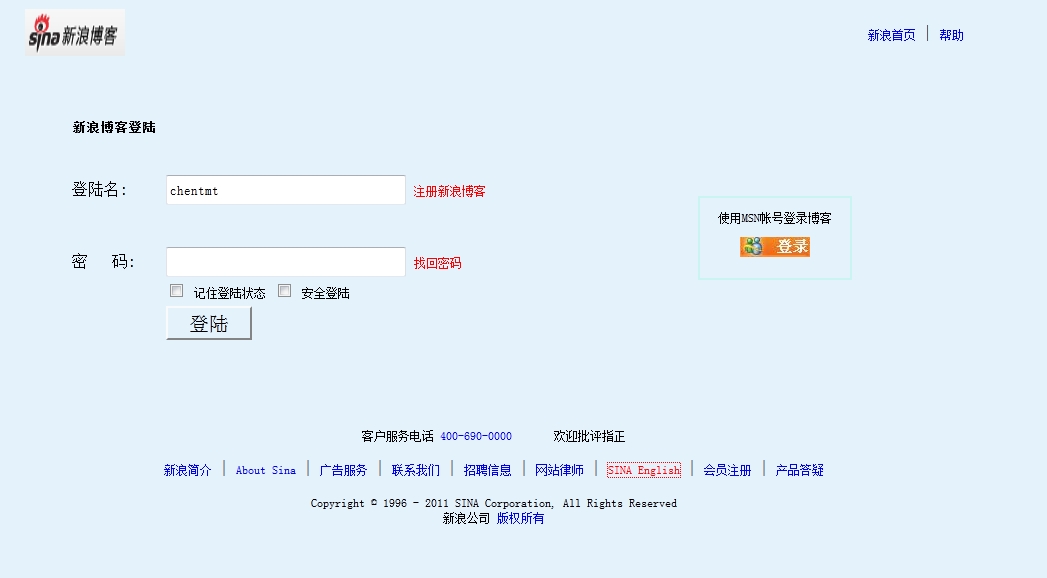Click the 登陆 login button

pos(209,323)
